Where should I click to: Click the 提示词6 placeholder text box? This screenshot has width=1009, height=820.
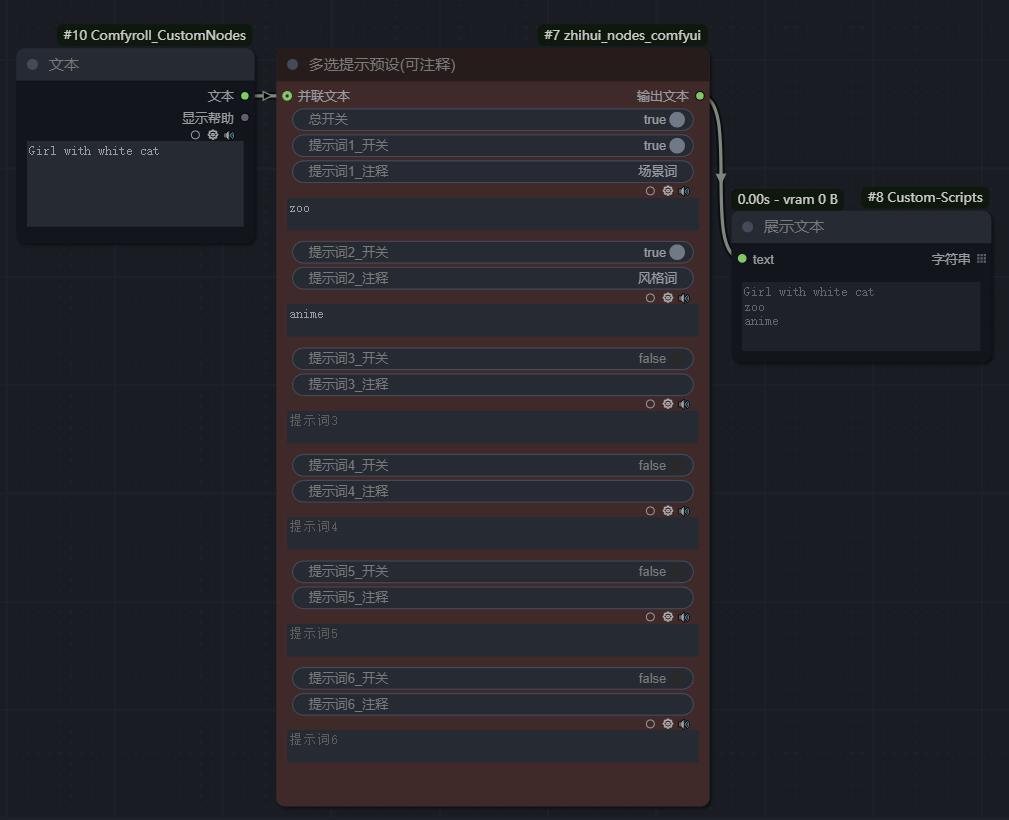[x=493, y=747]
